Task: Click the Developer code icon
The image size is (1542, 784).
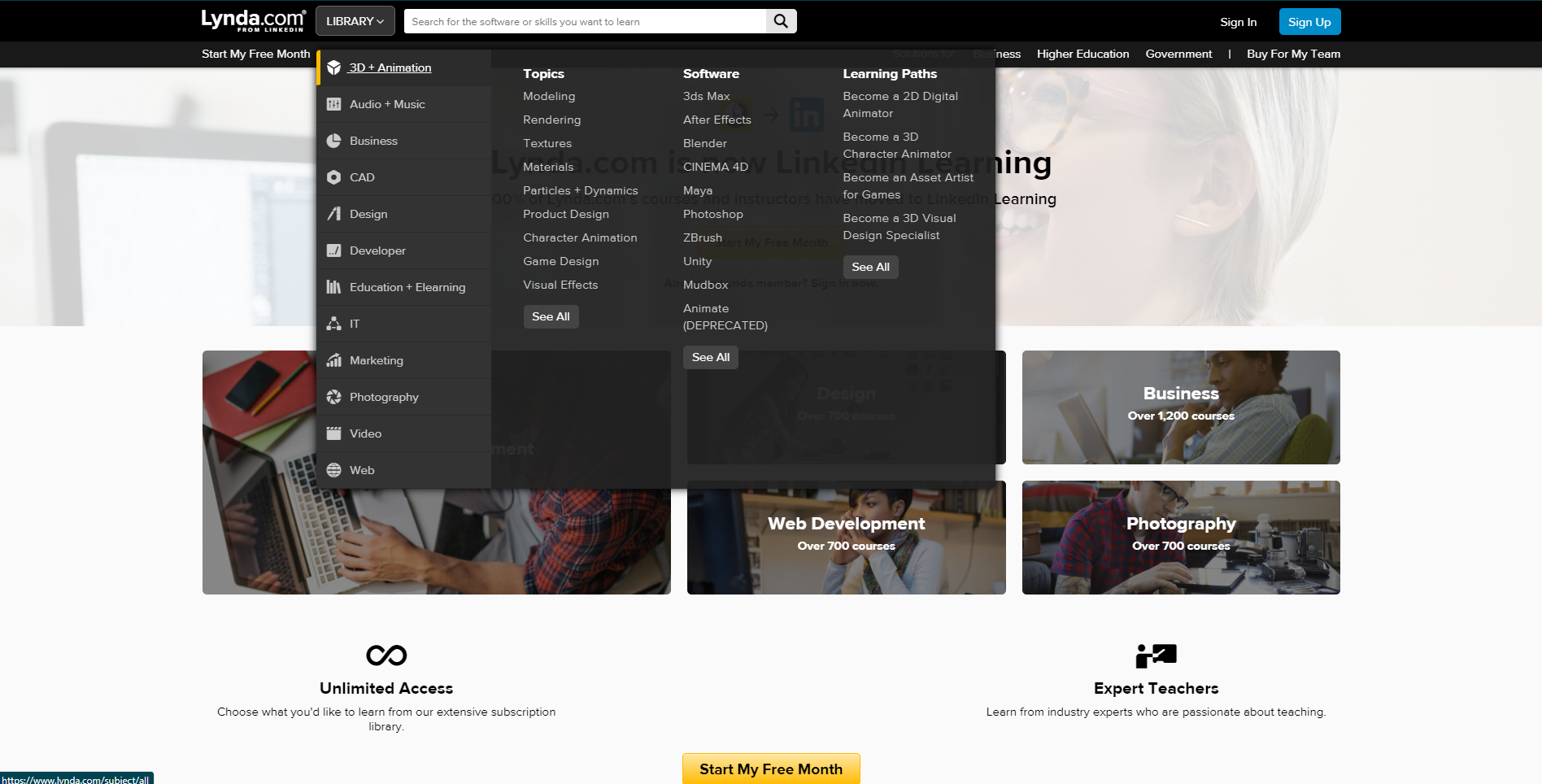Action: coord(333,250)
